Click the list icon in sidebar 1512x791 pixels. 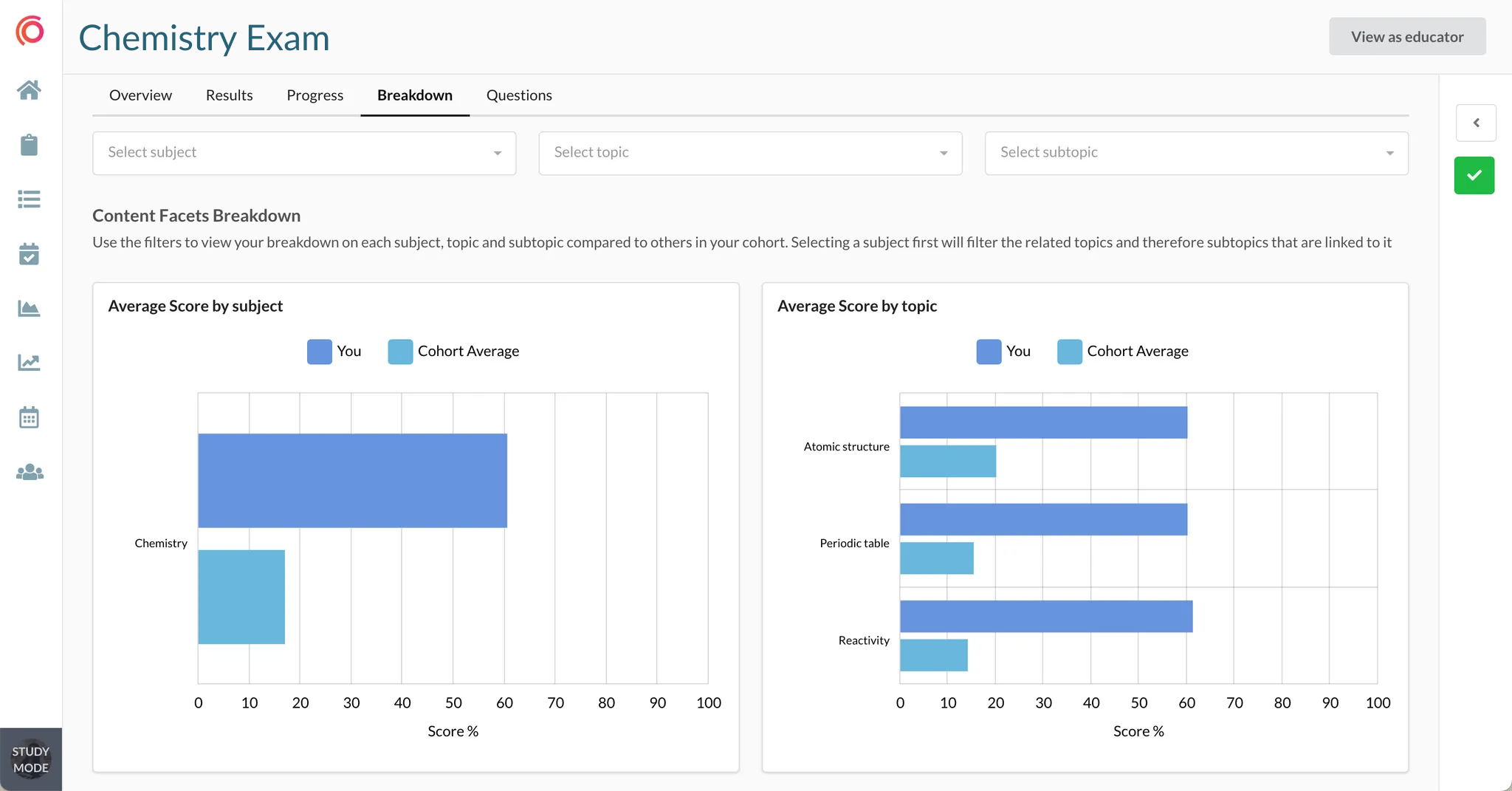(x=29, y=199)
